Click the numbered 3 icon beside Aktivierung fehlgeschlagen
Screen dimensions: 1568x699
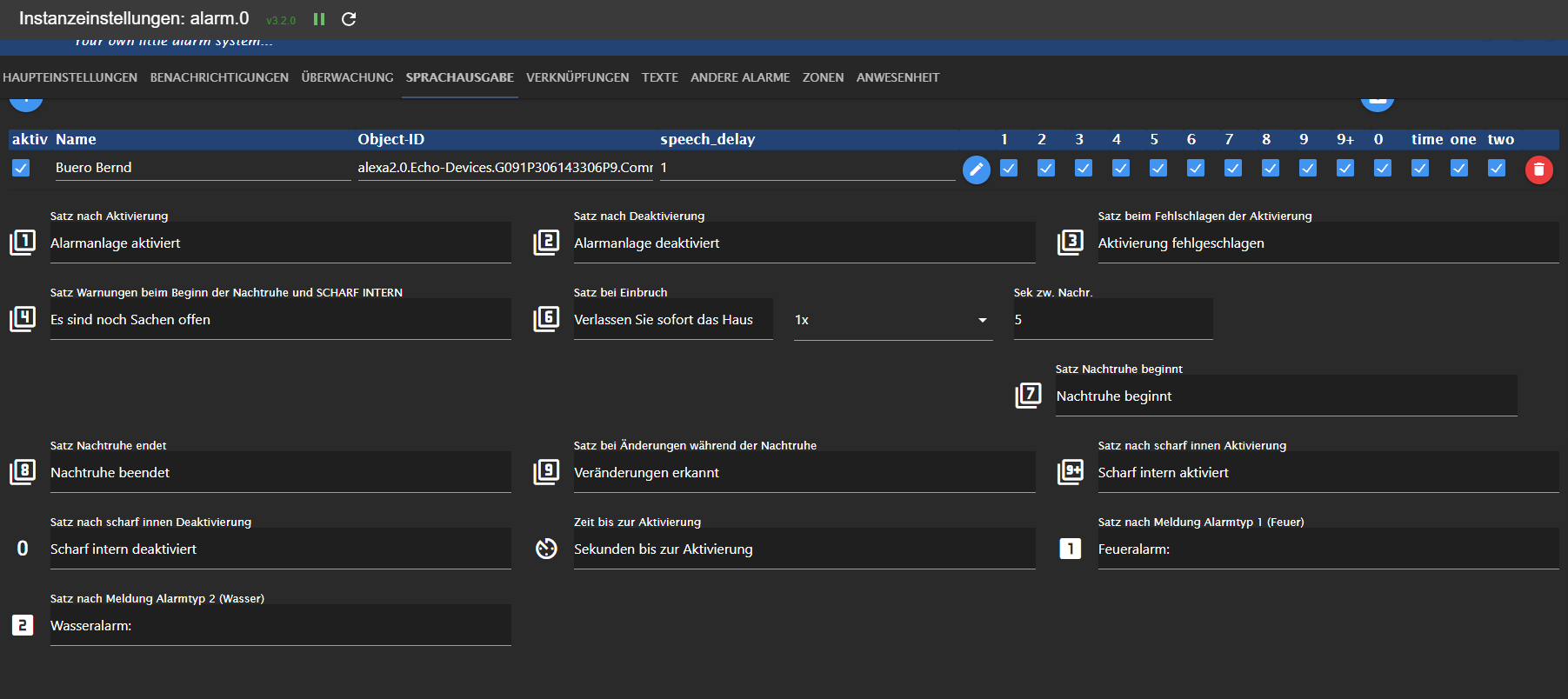[x=1071, y=243]
